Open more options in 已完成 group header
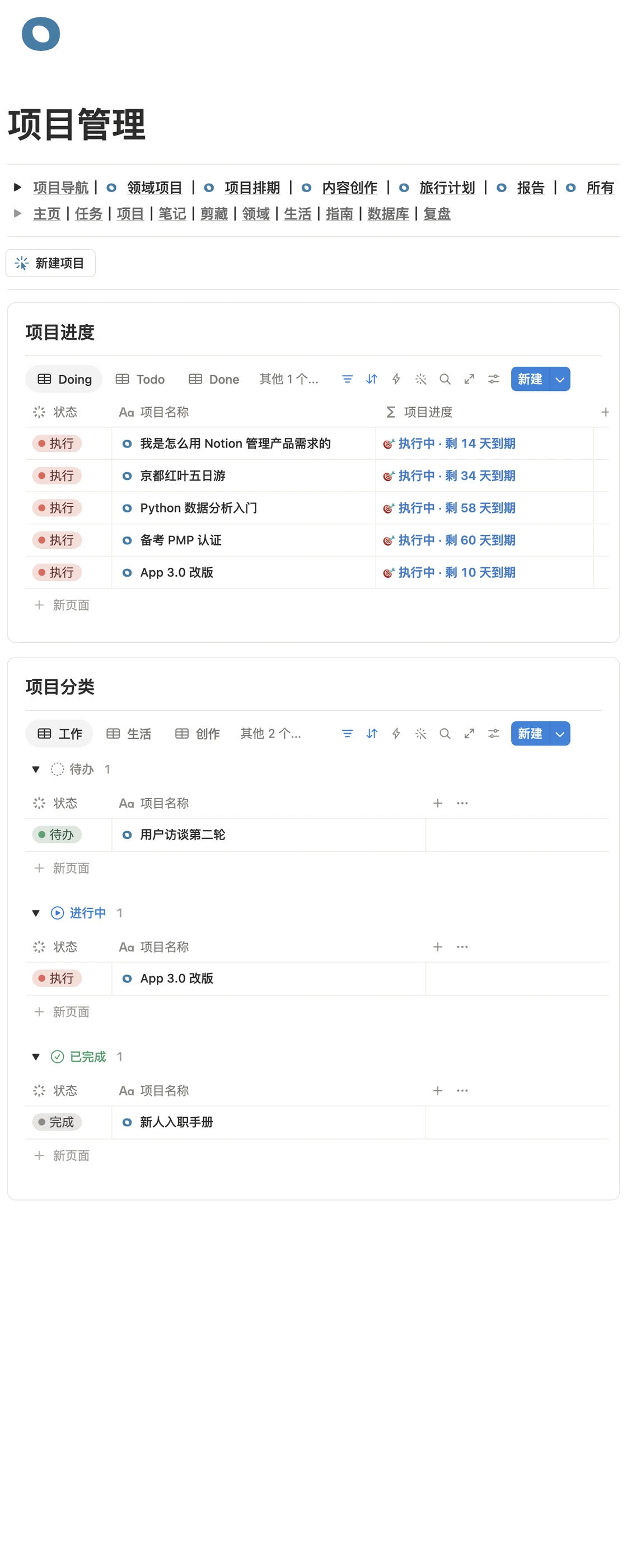This screenshot has width=627, height=1568. coord(462,1091)
